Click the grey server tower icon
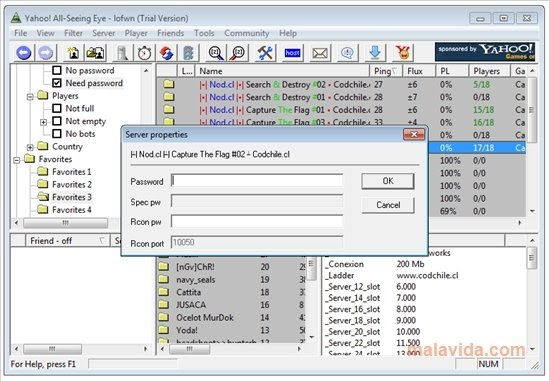Viewport: 549px width, 381px height. [x=122, y=53]
